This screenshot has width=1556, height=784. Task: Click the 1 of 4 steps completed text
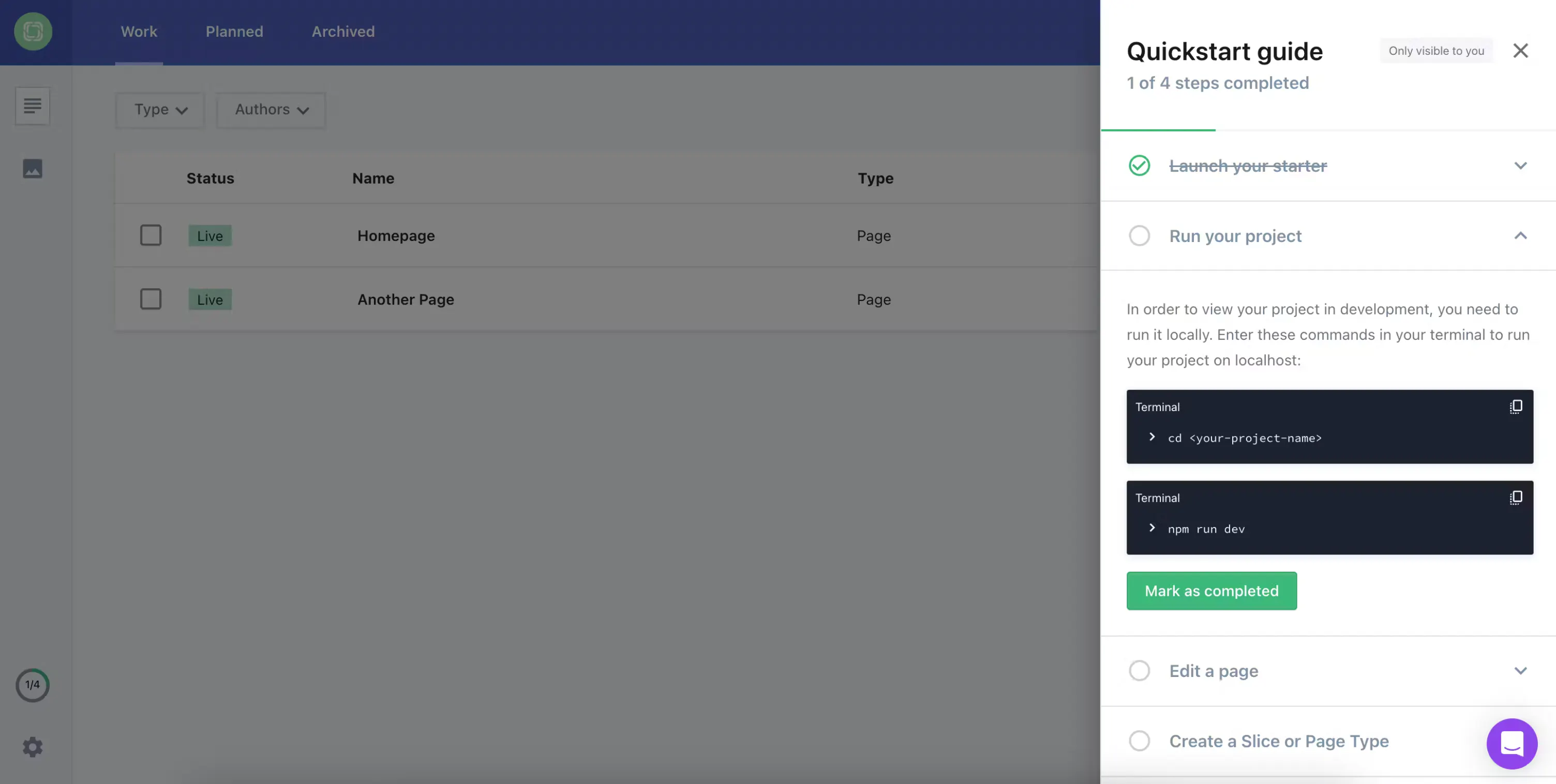tap(1218, 83)
